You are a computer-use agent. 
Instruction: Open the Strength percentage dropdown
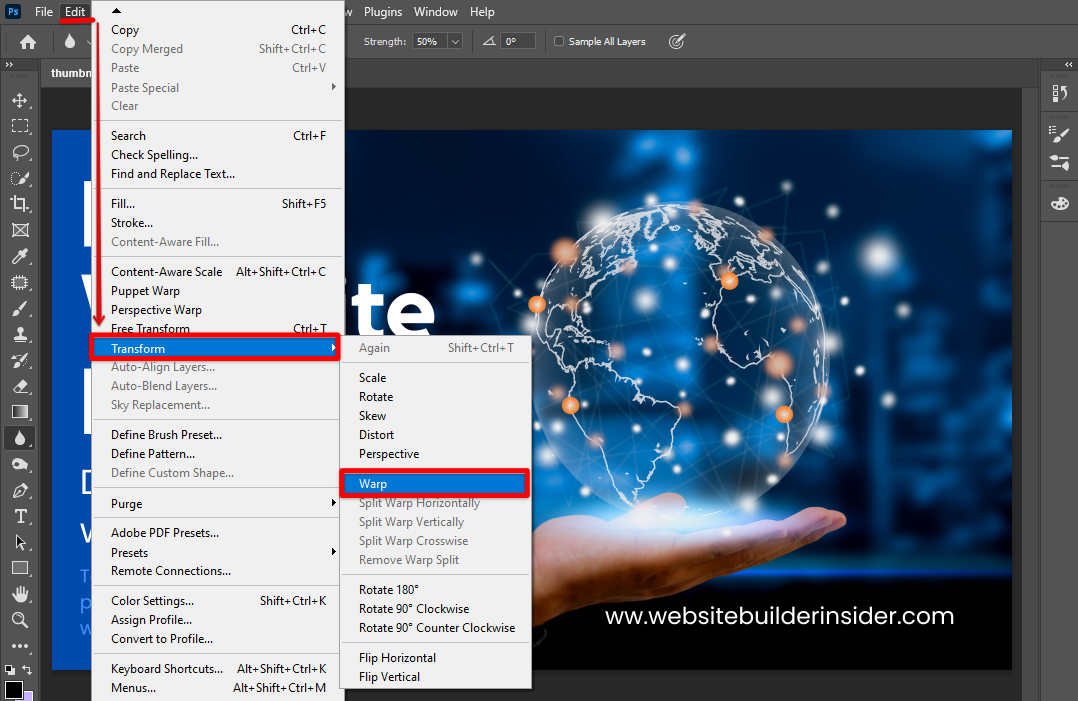click(456, 42)
